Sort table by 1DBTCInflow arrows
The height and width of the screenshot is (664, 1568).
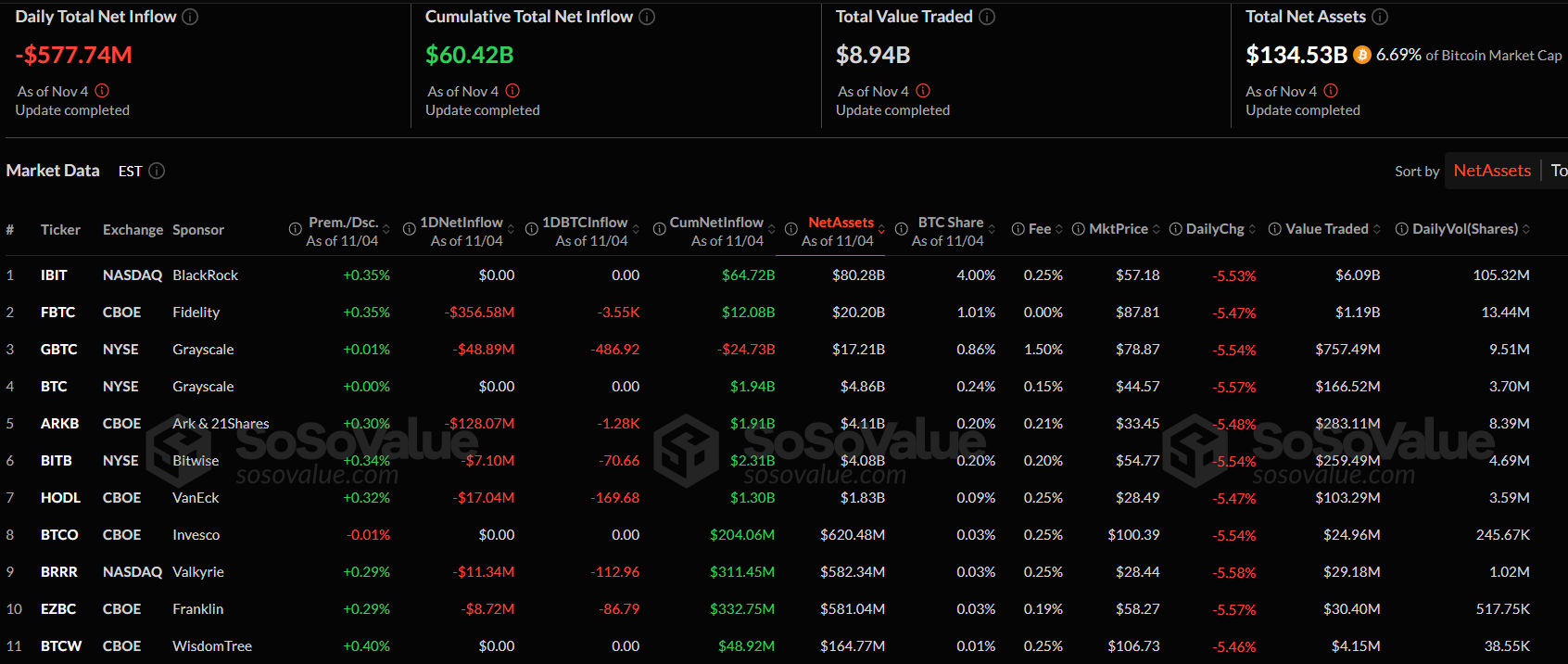[636, 229]
